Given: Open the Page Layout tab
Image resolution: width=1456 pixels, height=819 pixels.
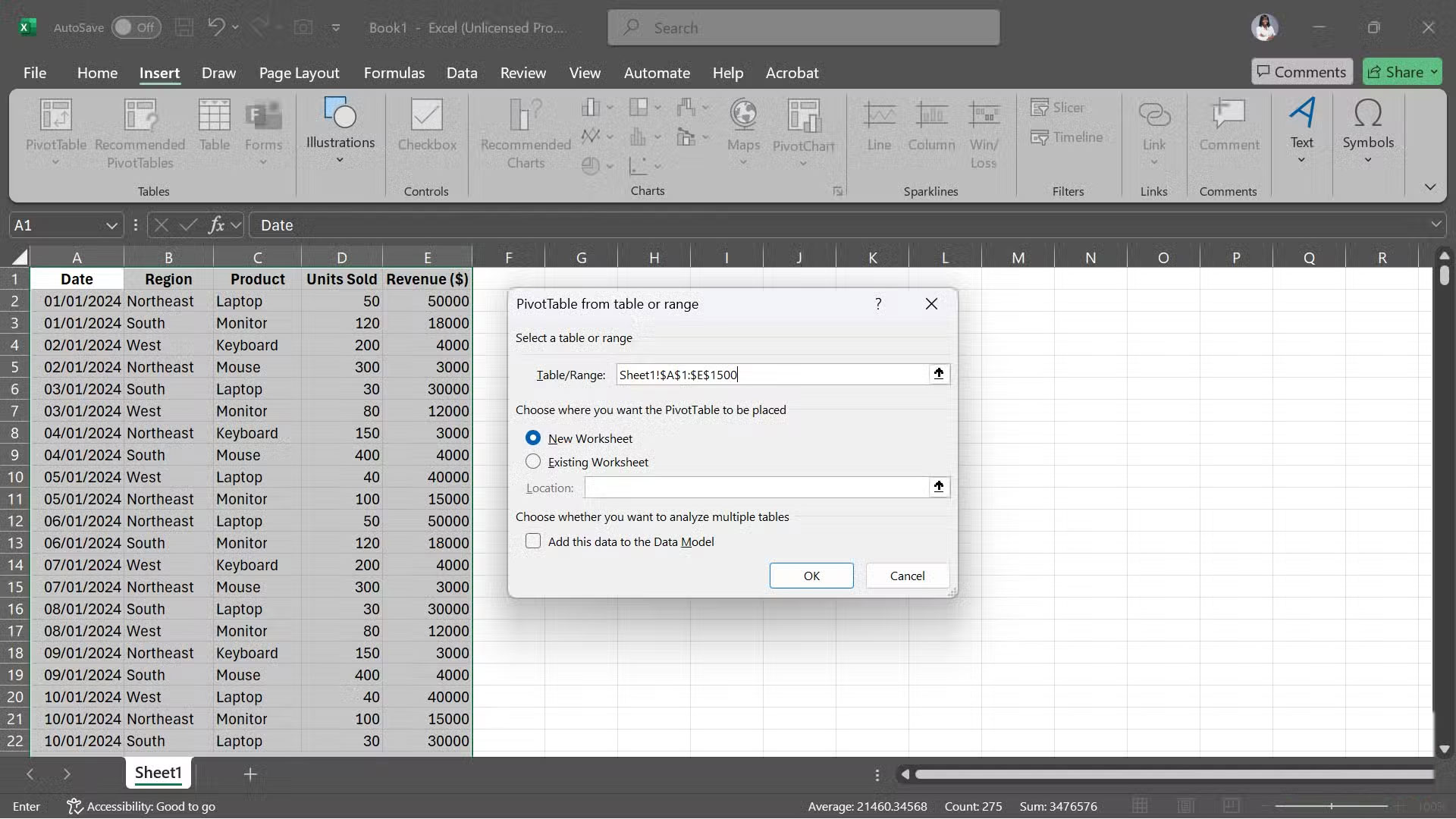Looking at the screenshot, I should pyautogui.click(x=299, y=73).
